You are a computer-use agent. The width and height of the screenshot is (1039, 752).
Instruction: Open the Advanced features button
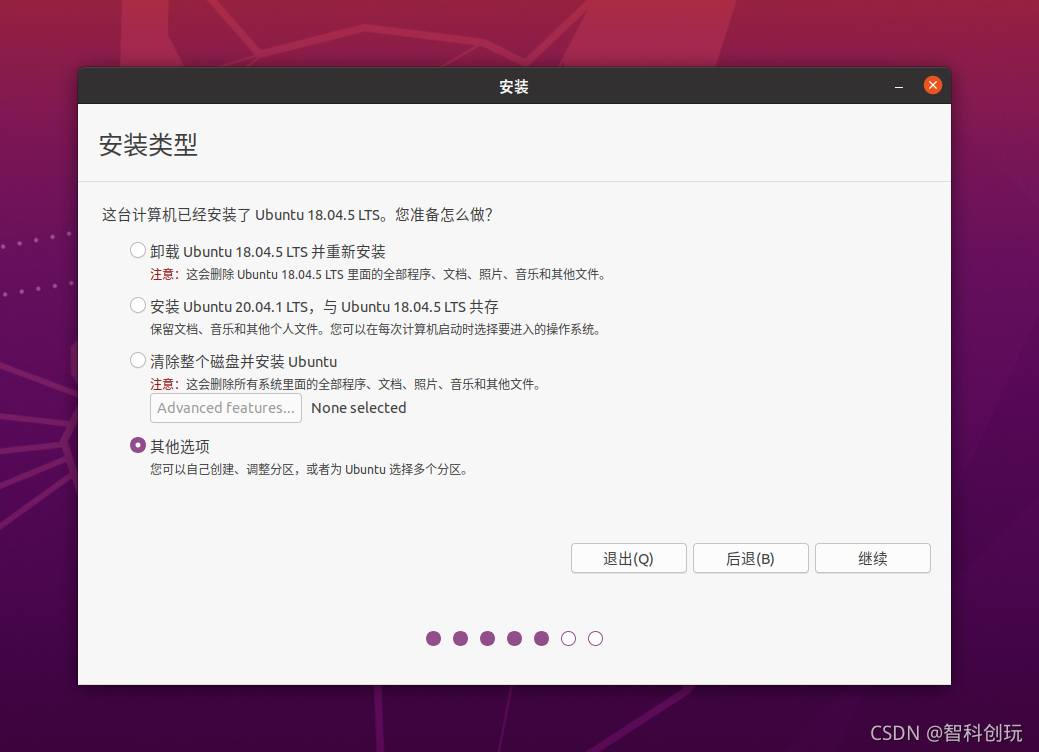(226, 407)
